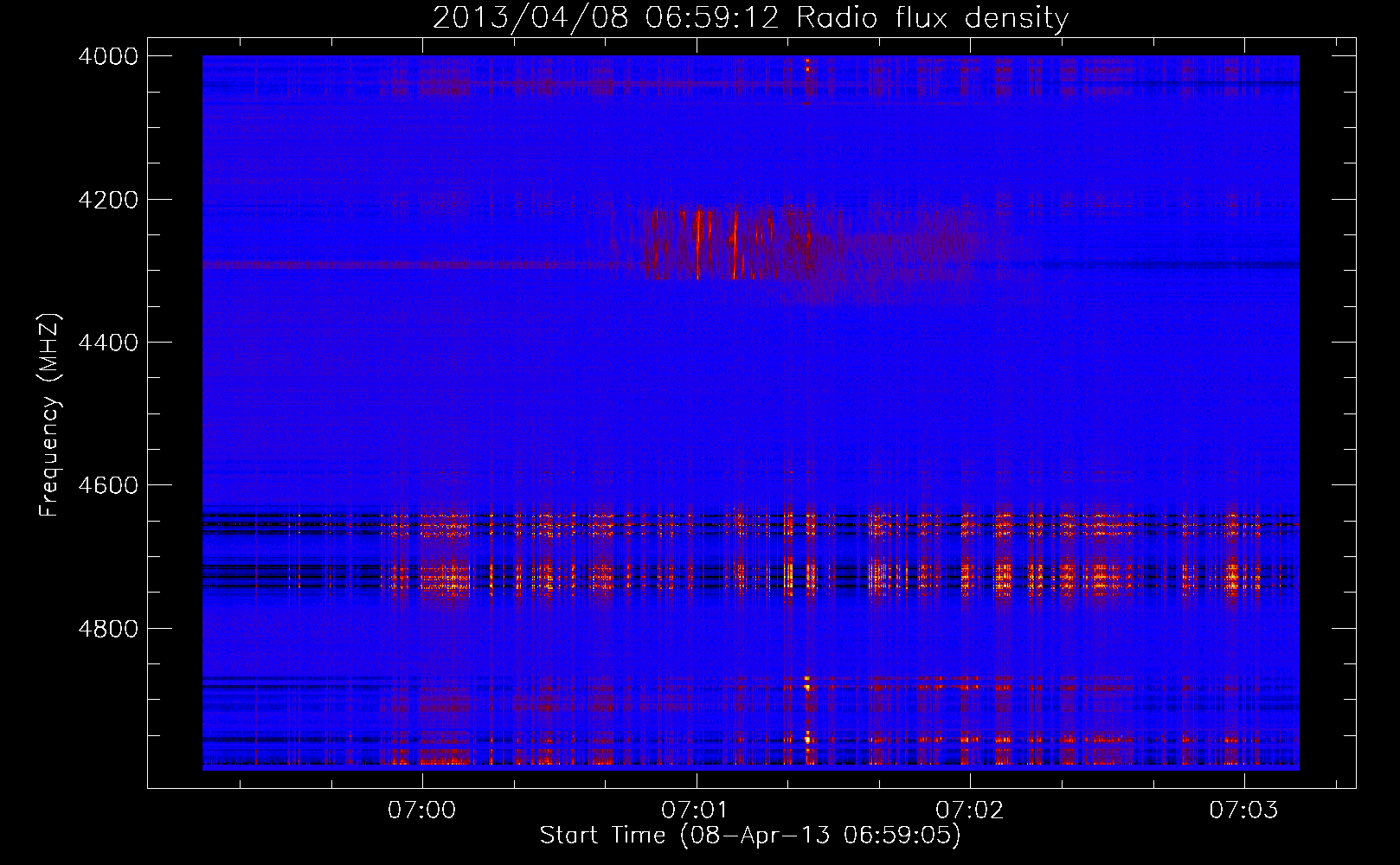Viewport: 1400px width, 865px height.
Task: Select the 4400 frequency axis label
Action: tap(108, 343)
